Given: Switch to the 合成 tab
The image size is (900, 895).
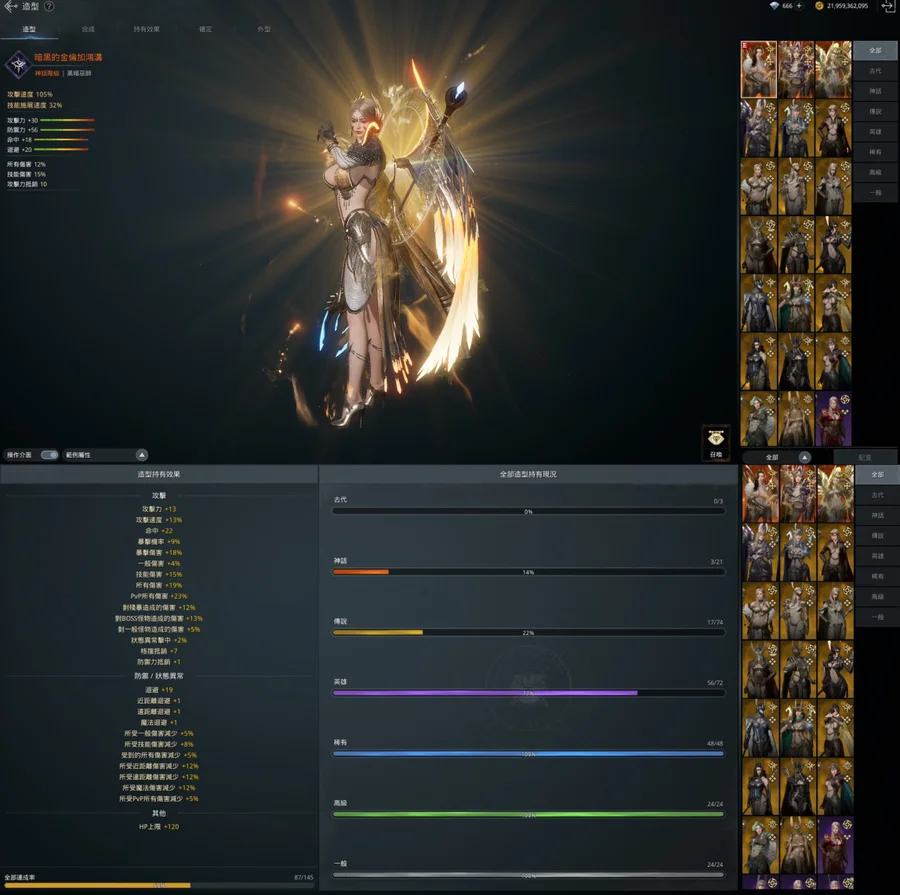Looking at the screenshot, I should tap(88, 29).
